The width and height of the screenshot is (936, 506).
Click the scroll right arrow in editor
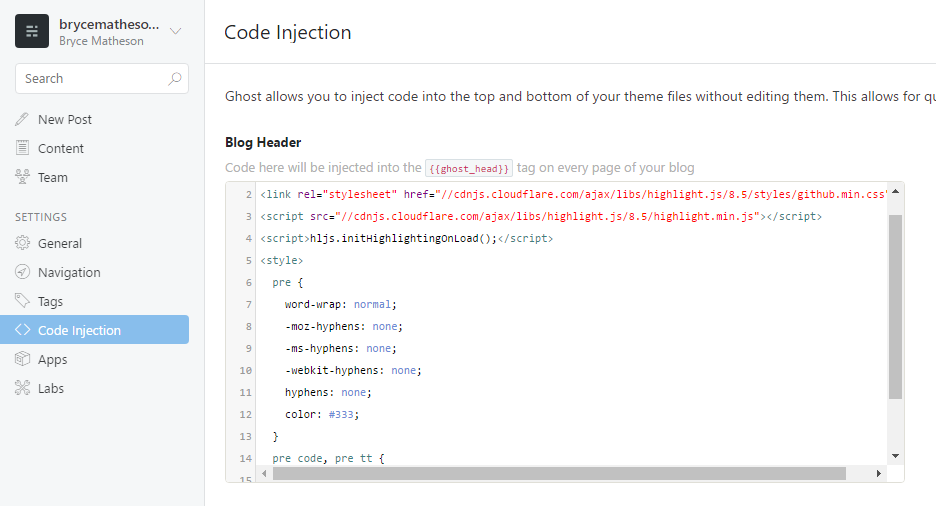(877, 473)
